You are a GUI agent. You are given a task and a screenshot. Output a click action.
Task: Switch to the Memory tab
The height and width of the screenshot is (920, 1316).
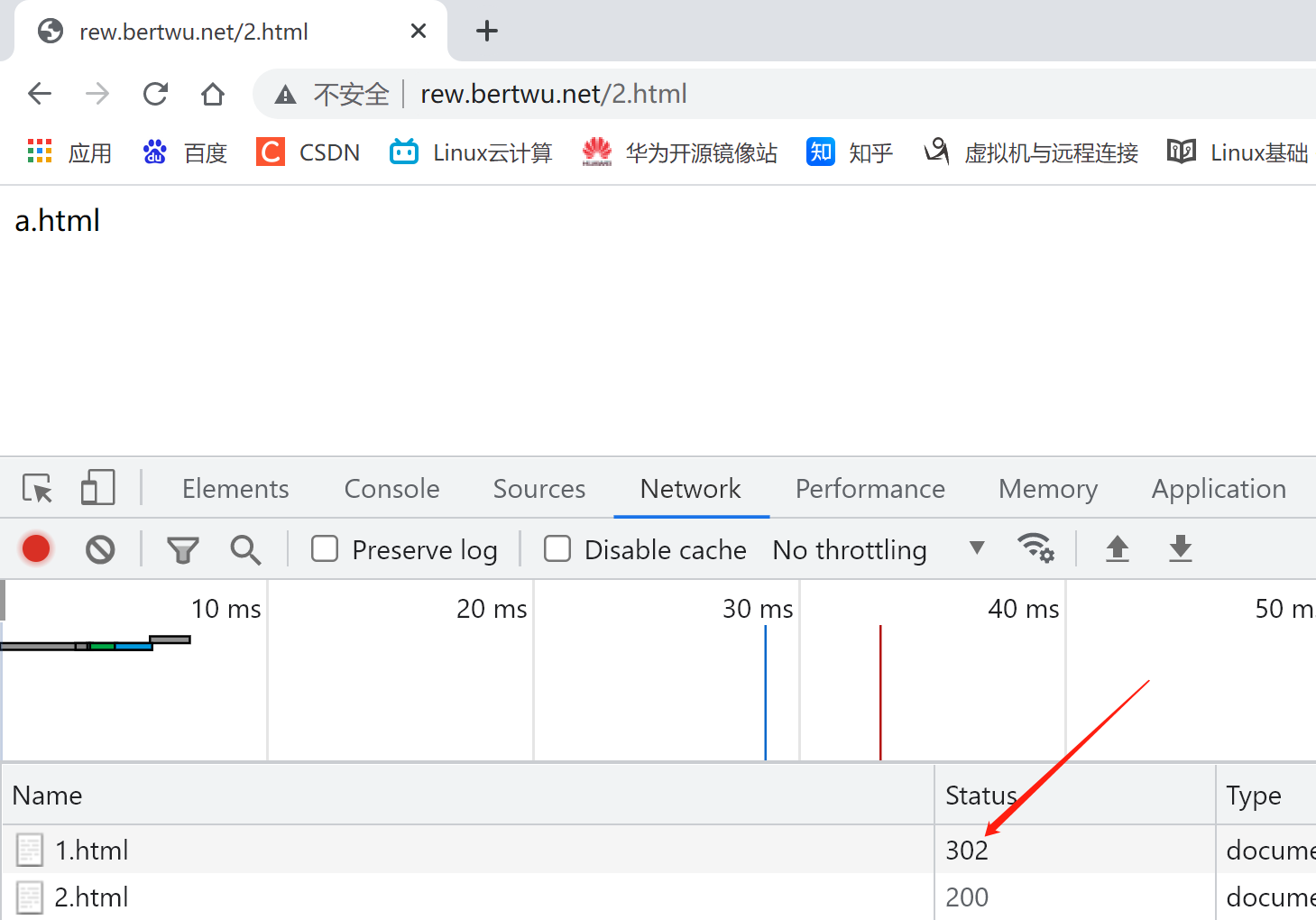coord(1047,489)
